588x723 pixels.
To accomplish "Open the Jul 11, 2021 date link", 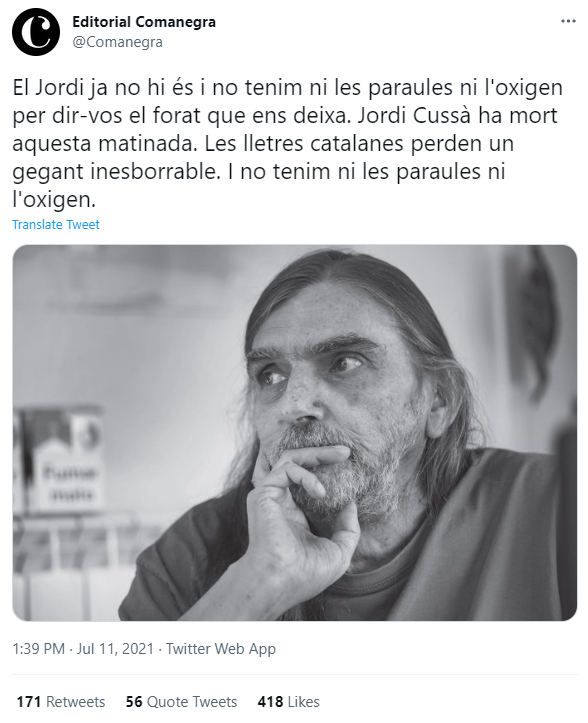I will [115, 649].
